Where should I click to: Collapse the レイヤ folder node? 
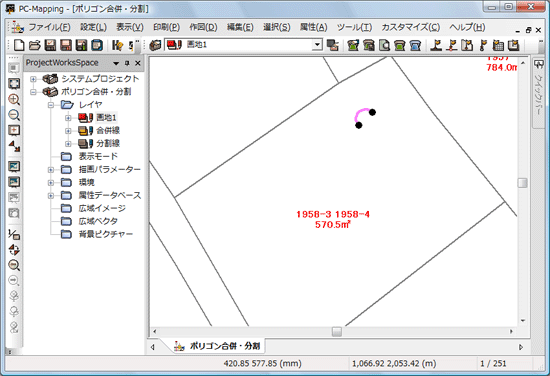click(51, 105)
